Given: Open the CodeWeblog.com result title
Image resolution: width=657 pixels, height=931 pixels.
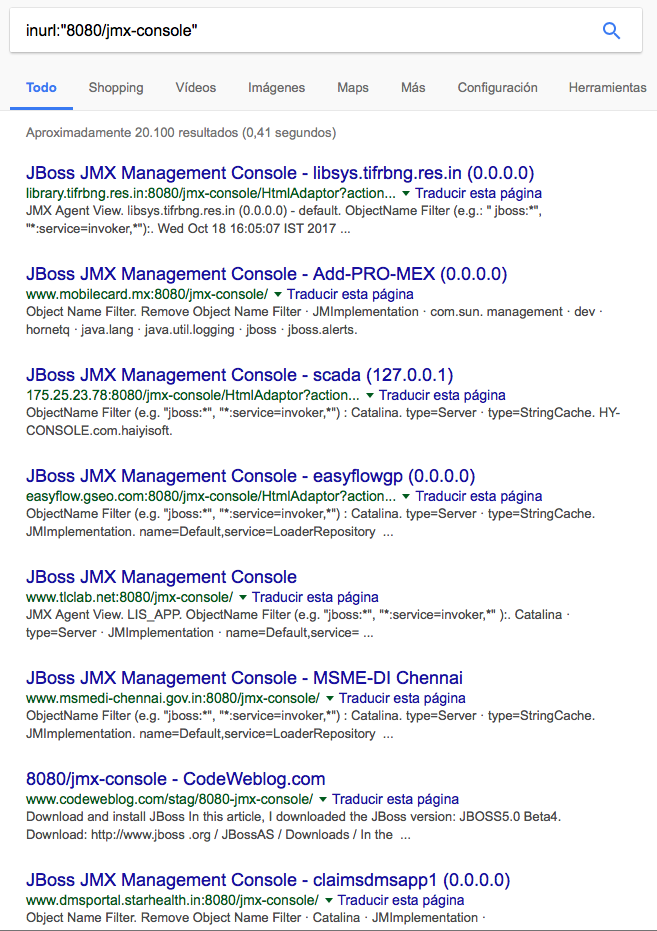Looking at the screenshot, I should pyautogui.click(x=176, y=778).
